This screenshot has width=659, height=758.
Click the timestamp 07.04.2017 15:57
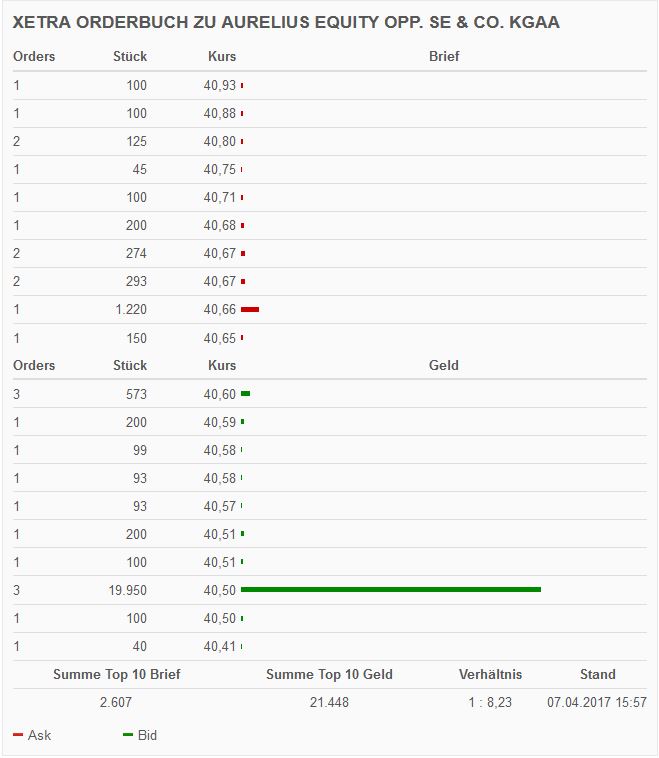coord(597,703)
